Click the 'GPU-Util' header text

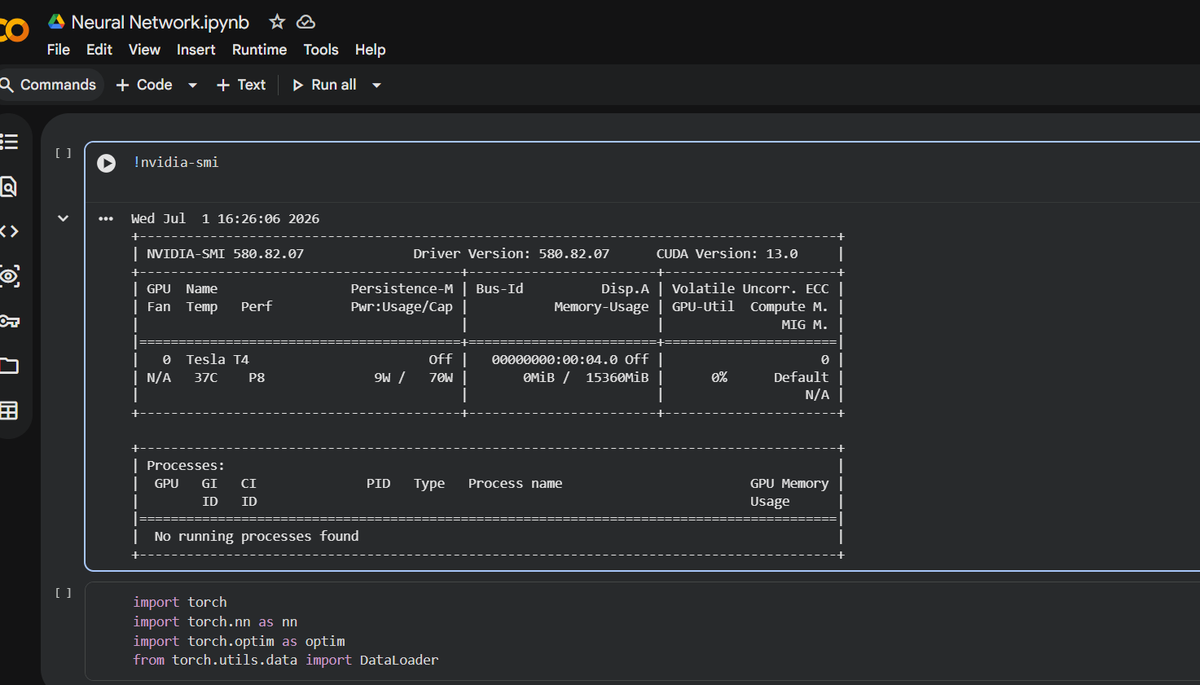point(703,307)
